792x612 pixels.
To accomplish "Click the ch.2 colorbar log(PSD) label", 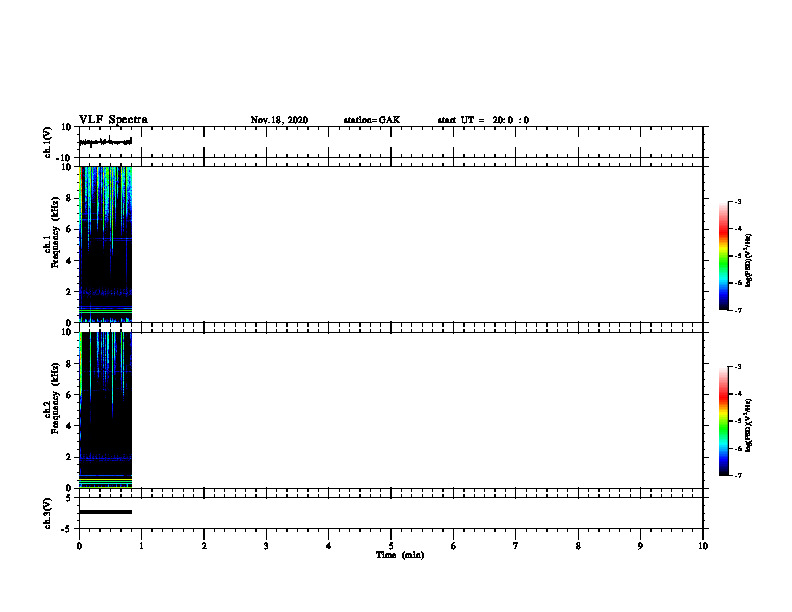I will pyautogui.click(x=749, y=425).
